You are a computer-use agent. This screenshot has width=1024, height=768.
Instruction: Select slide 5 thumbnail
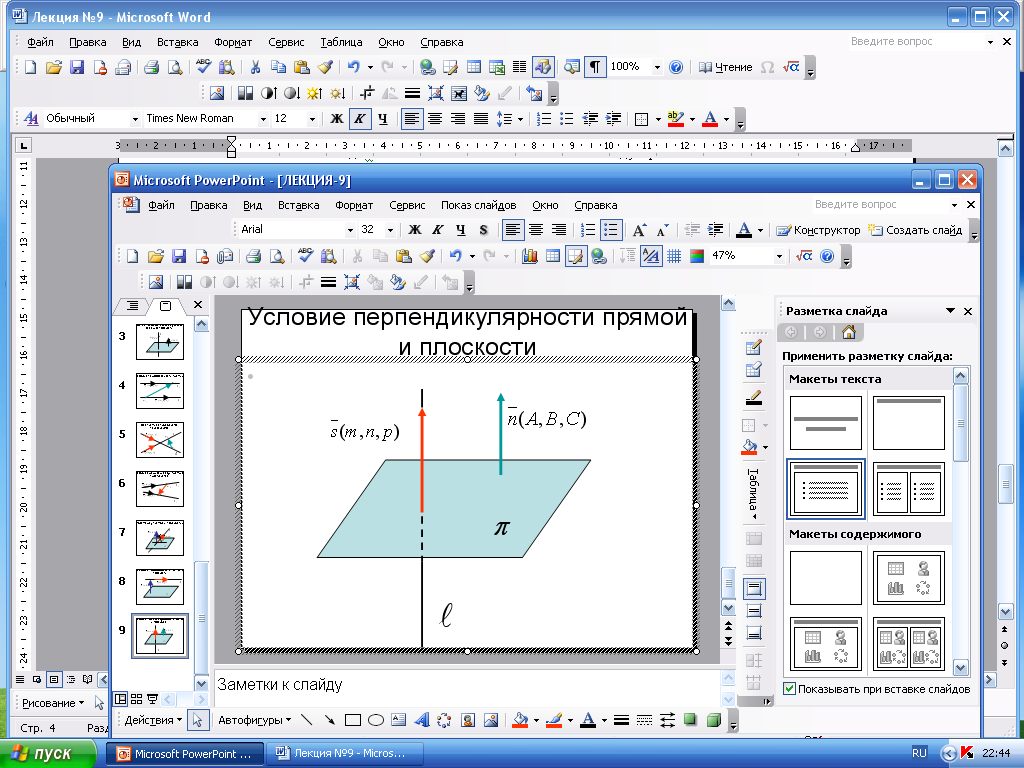(160, 440)
